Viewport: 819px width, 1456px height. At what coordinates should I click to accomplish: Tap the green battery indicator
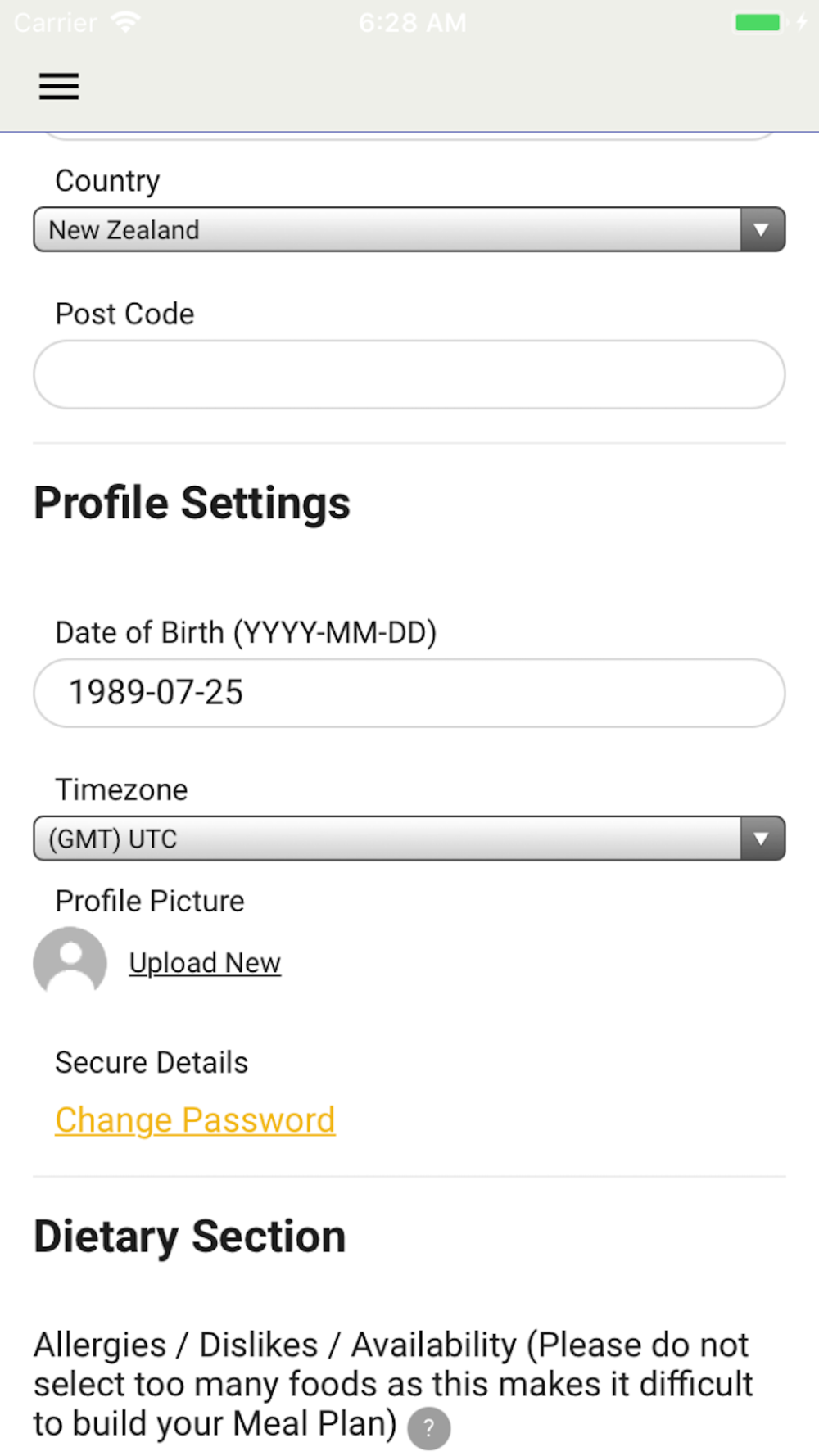click(758, 22)
